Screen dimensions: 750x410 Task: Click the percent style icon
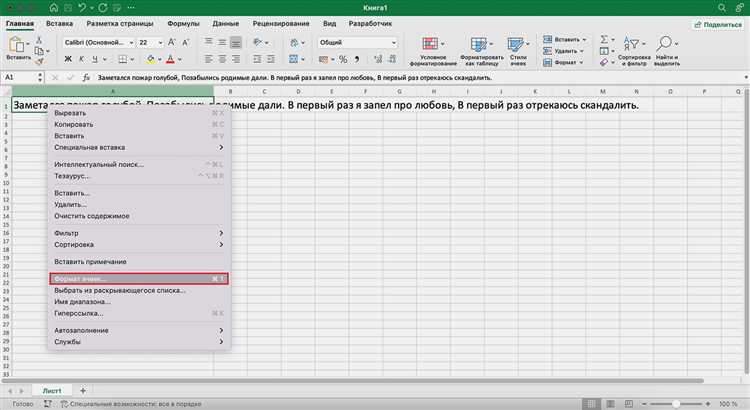pyautogui.click(x=343, y=59)
